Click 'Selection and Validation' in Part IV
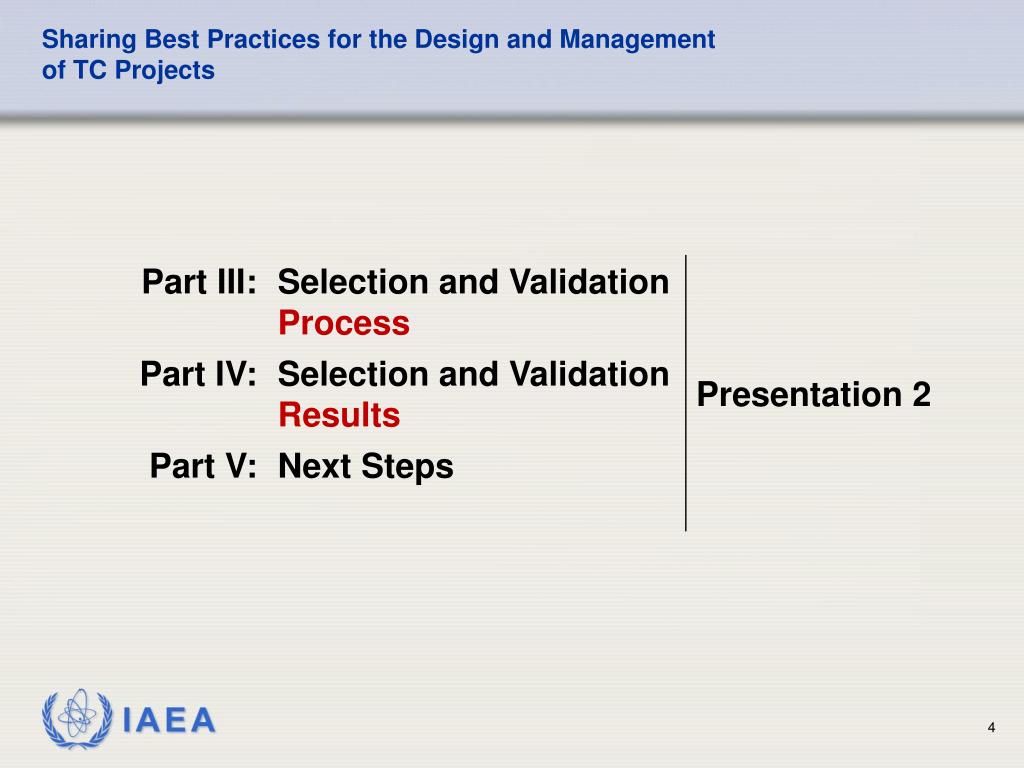 point(473,374)
